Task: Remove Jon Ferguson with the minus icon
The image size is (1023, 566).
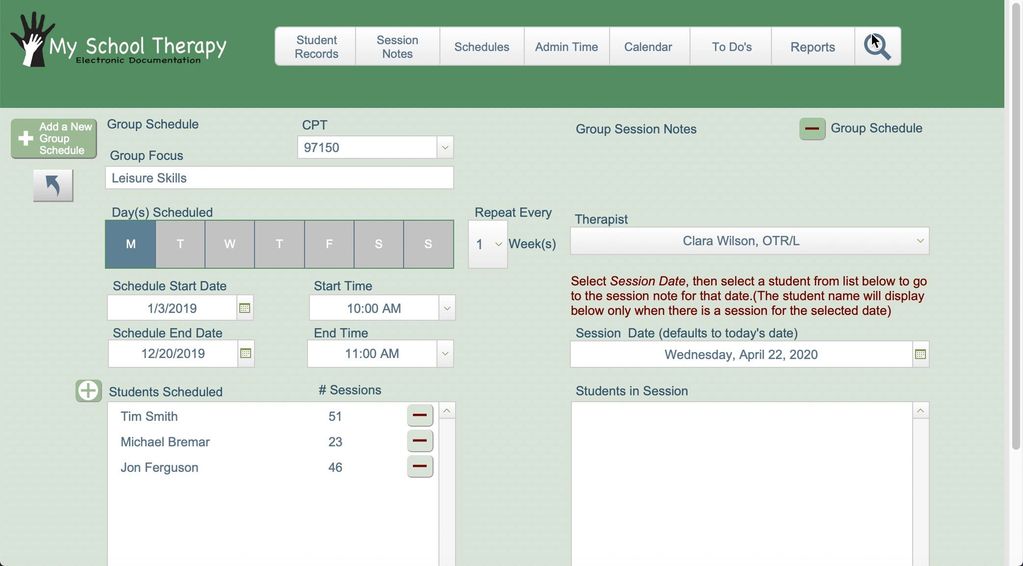Action: 420,467
